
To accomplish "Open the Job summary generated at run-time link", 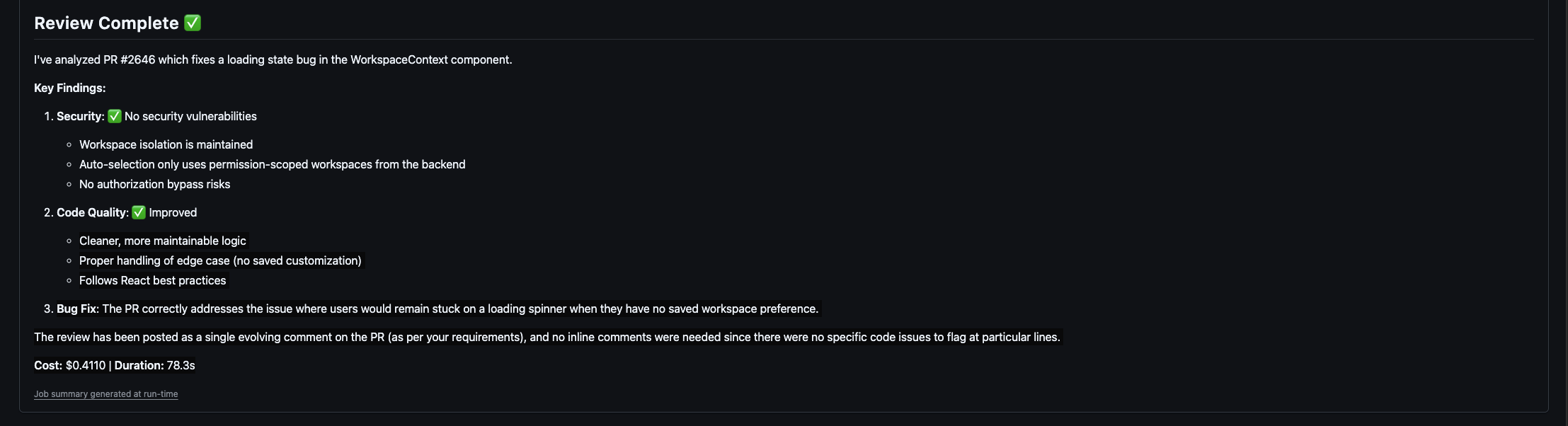I will pyautogui.click(x=105, y=394).
